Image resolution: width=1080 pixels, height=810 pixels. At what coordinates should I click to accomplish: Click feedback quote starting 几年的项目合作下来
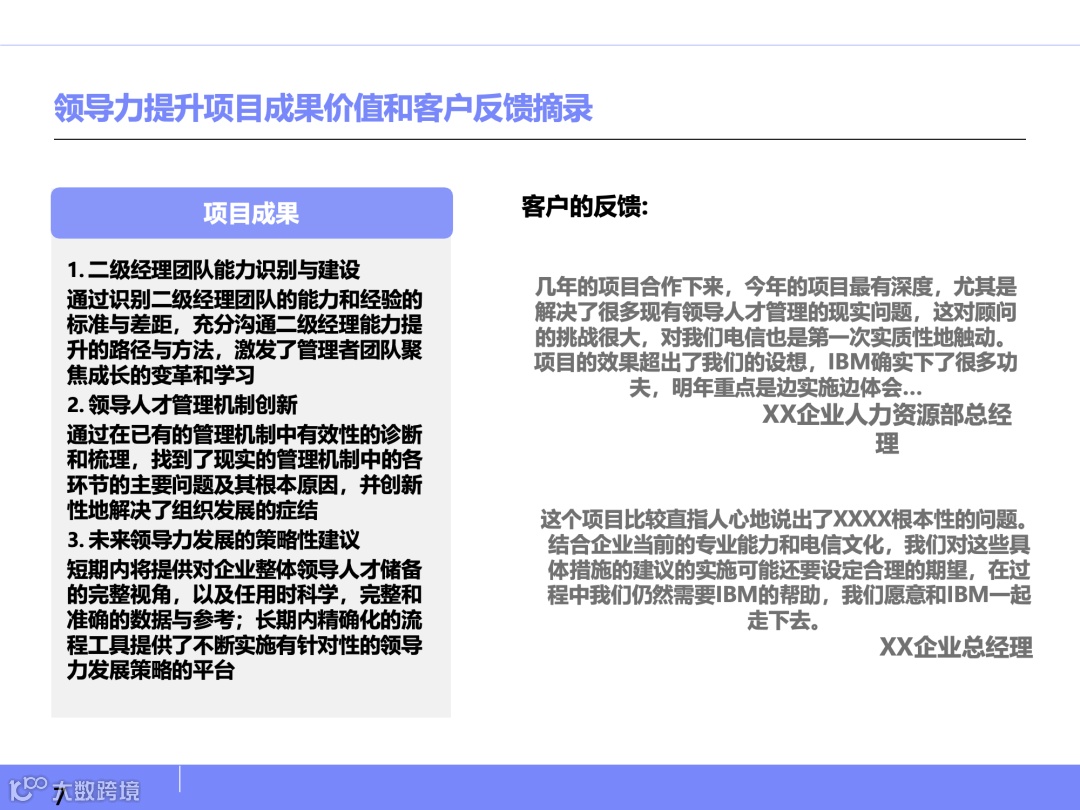[776, 337]
